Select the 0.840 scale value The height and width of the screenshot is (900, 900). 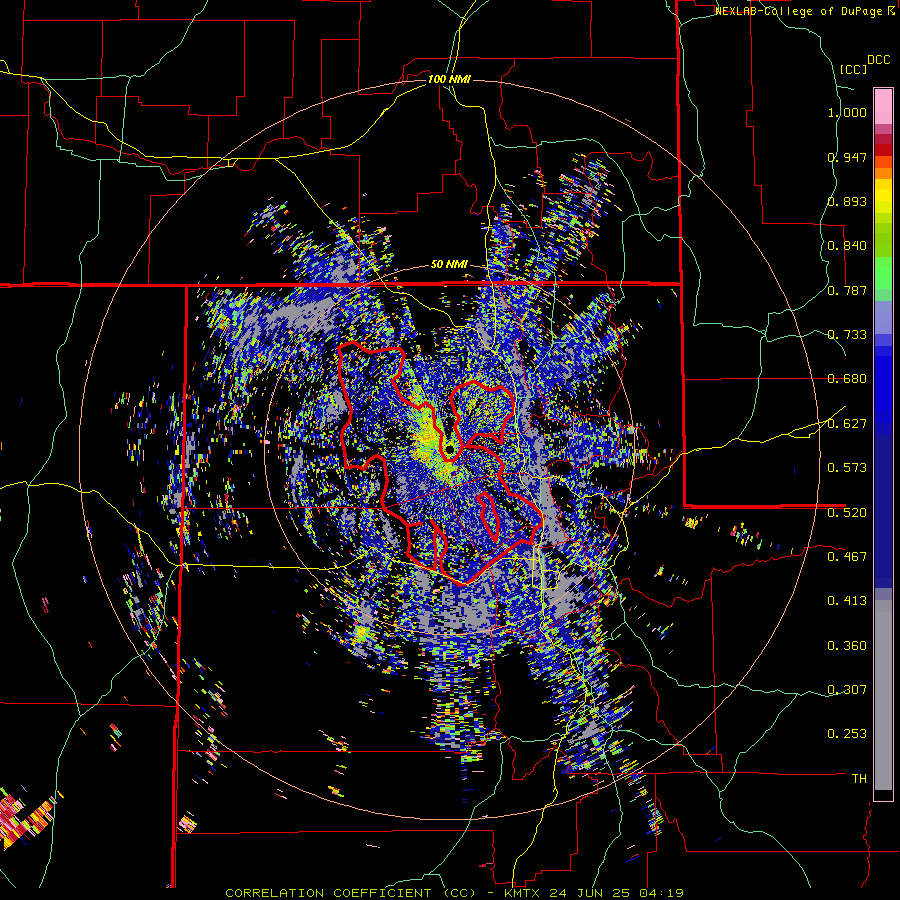coord(847,246)
